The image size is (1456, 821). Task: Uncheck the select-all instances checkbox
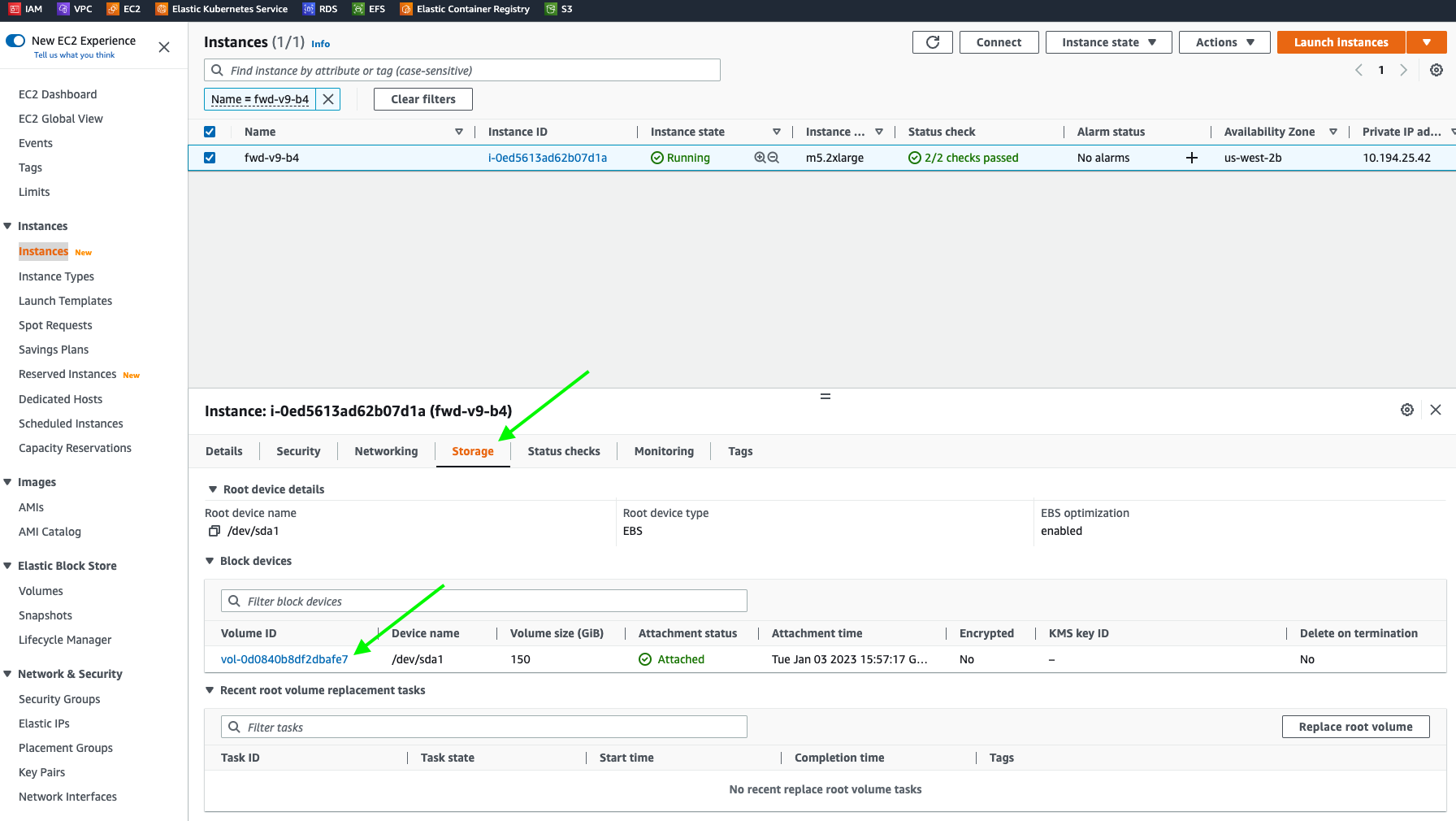(x=210, y=132)
